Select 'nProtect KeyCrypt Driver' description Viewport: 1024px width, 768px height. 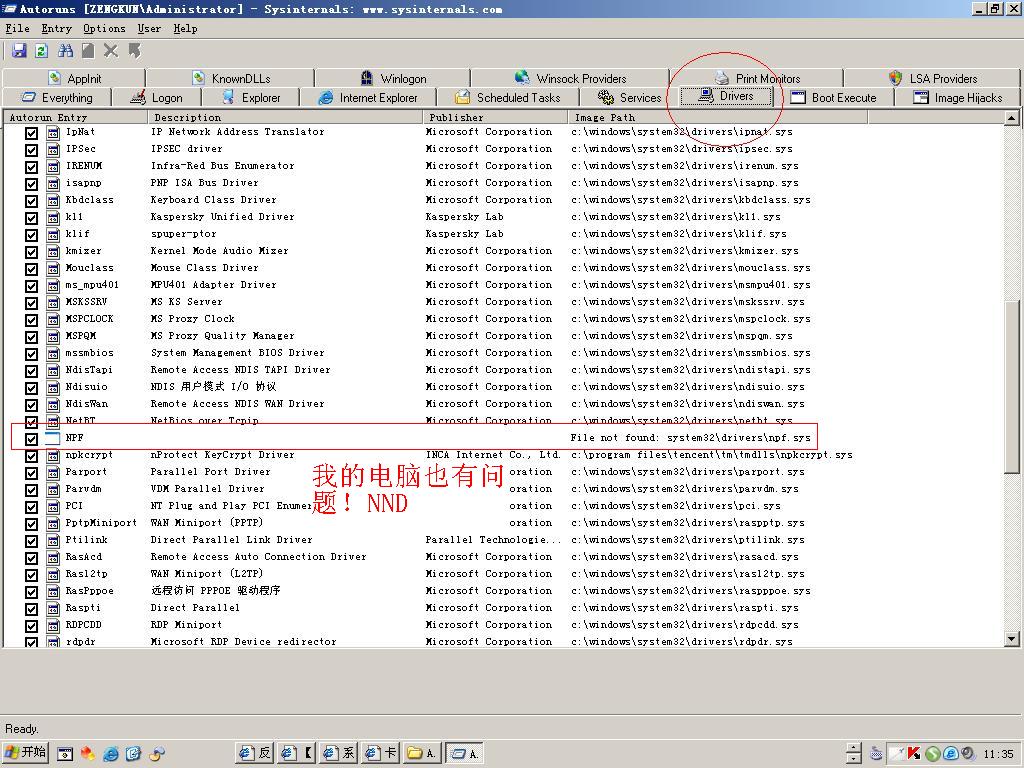click(x=223, y=455)
